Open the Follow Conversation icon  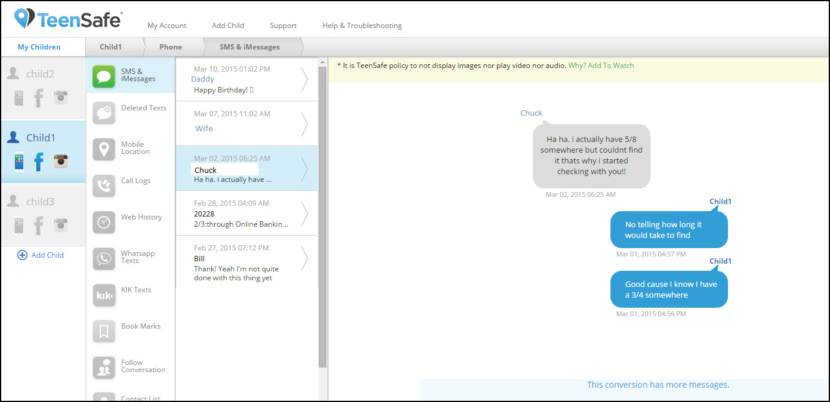click(104, 368)
